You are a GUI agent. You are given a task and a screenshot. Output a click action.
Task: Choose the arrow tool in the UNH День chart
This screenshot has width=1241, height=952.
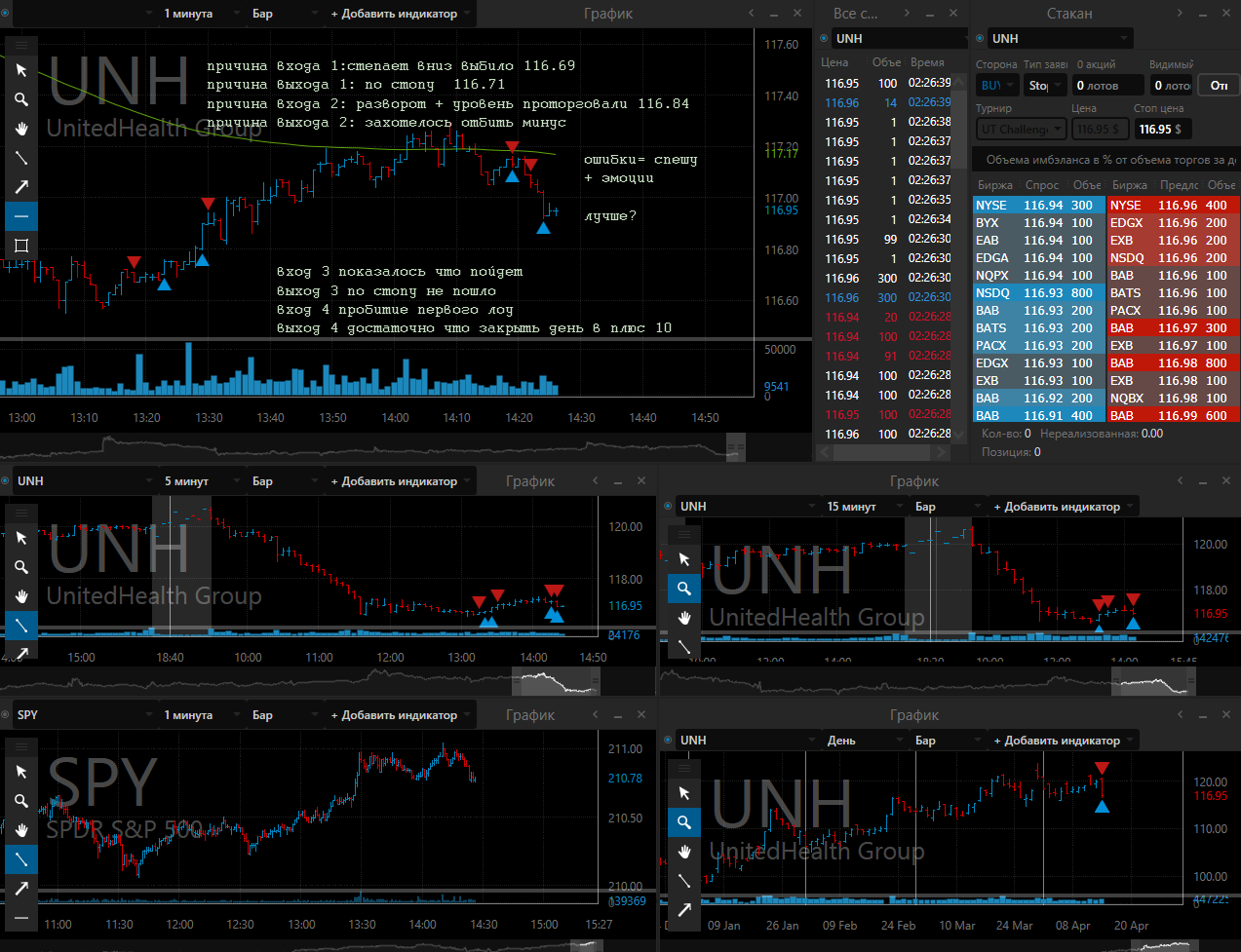pos(684,910)
